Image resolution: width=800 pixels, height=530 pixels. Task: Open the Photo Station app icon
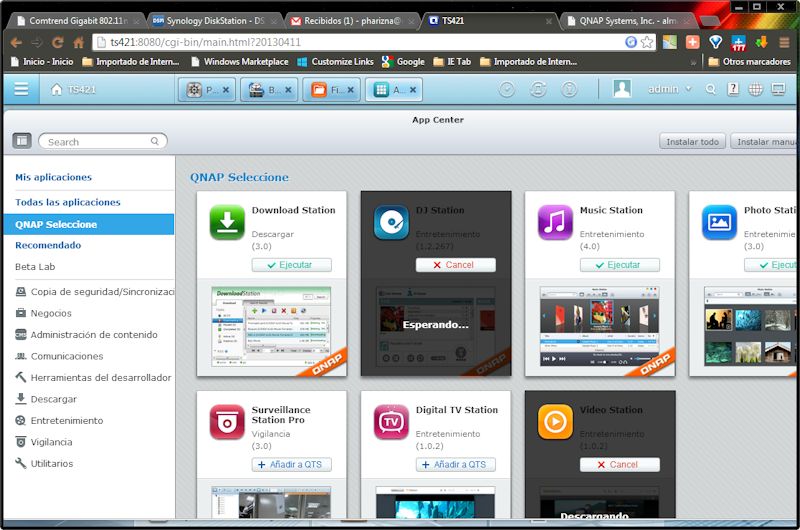(x=719, y=222)
